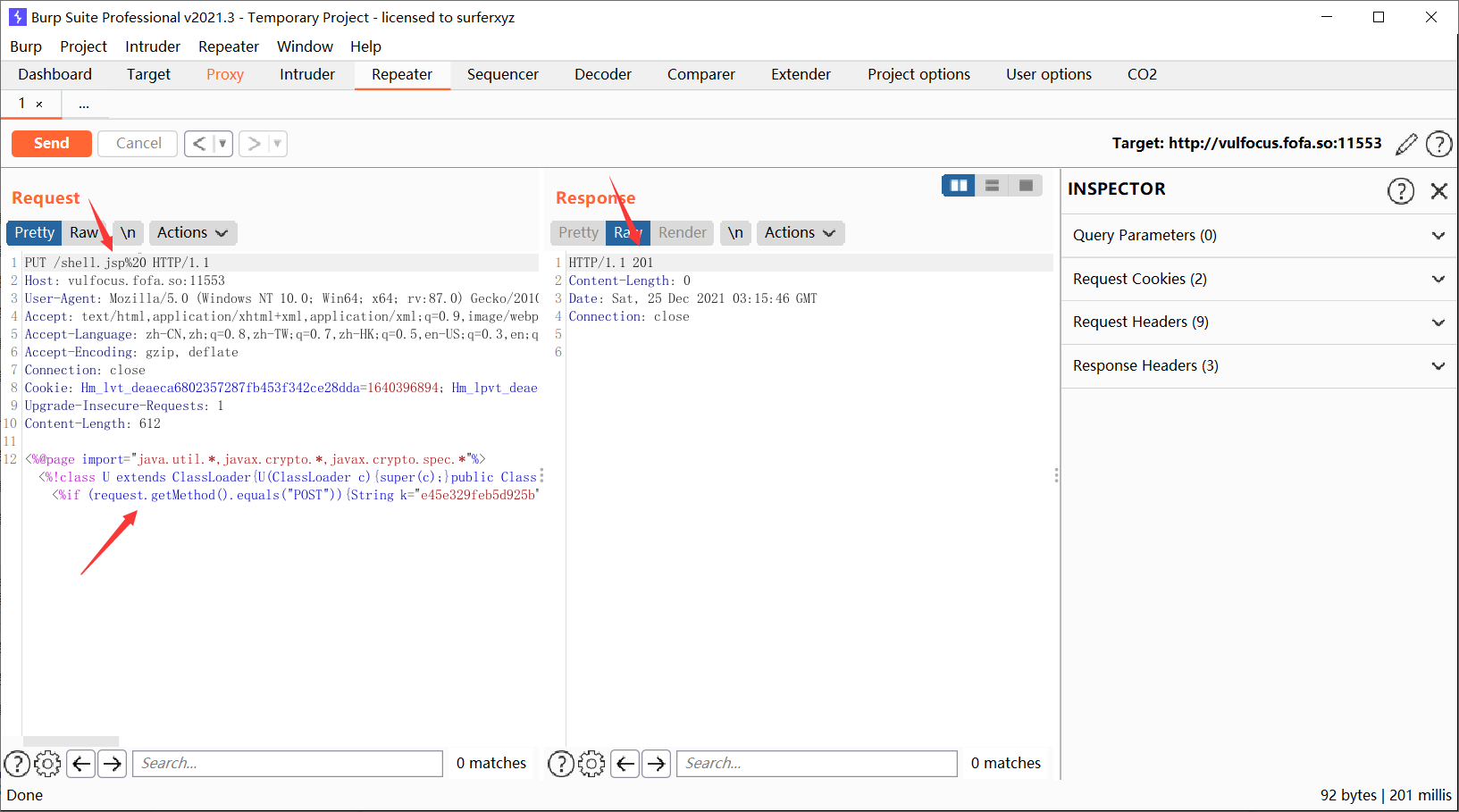Toggle \n display in Request panel
Image resolution: width=1459 pixels, height=812 pixels.
click(x=128, y=232)
